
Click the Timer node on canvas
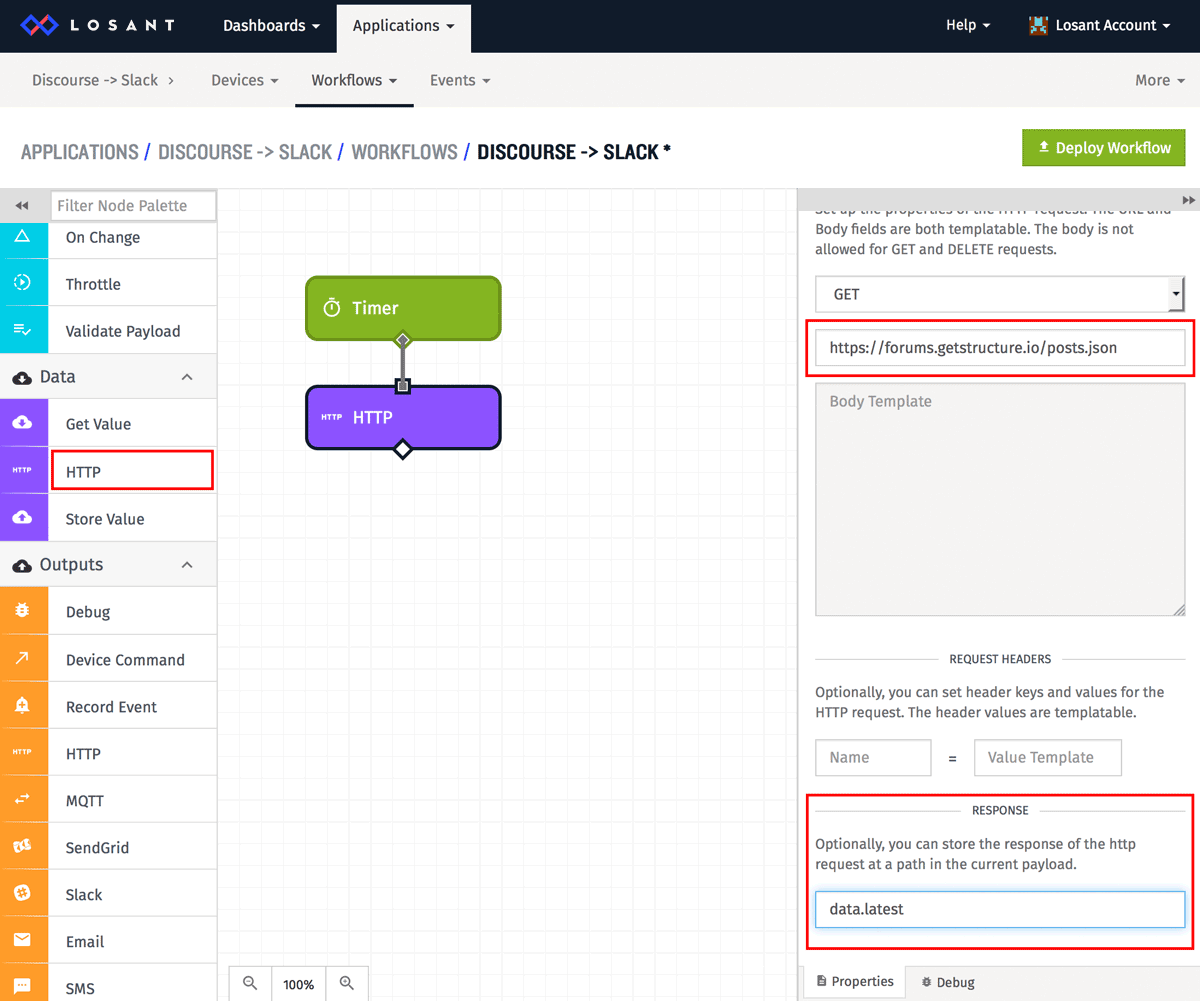403,308
